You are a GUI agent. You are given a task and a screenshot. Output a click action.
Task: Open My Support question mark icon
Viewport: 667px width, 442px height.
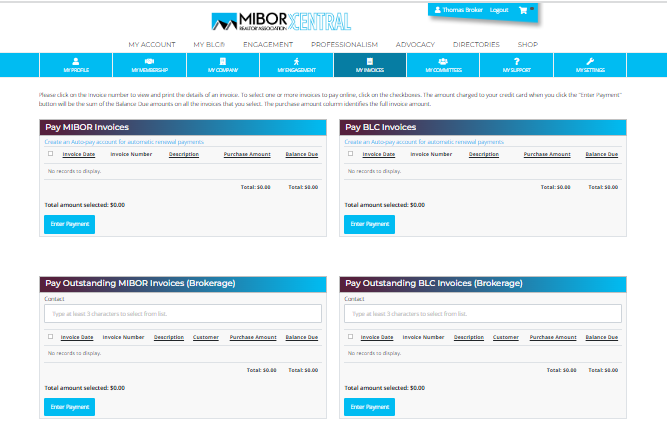tap(516, 61)
